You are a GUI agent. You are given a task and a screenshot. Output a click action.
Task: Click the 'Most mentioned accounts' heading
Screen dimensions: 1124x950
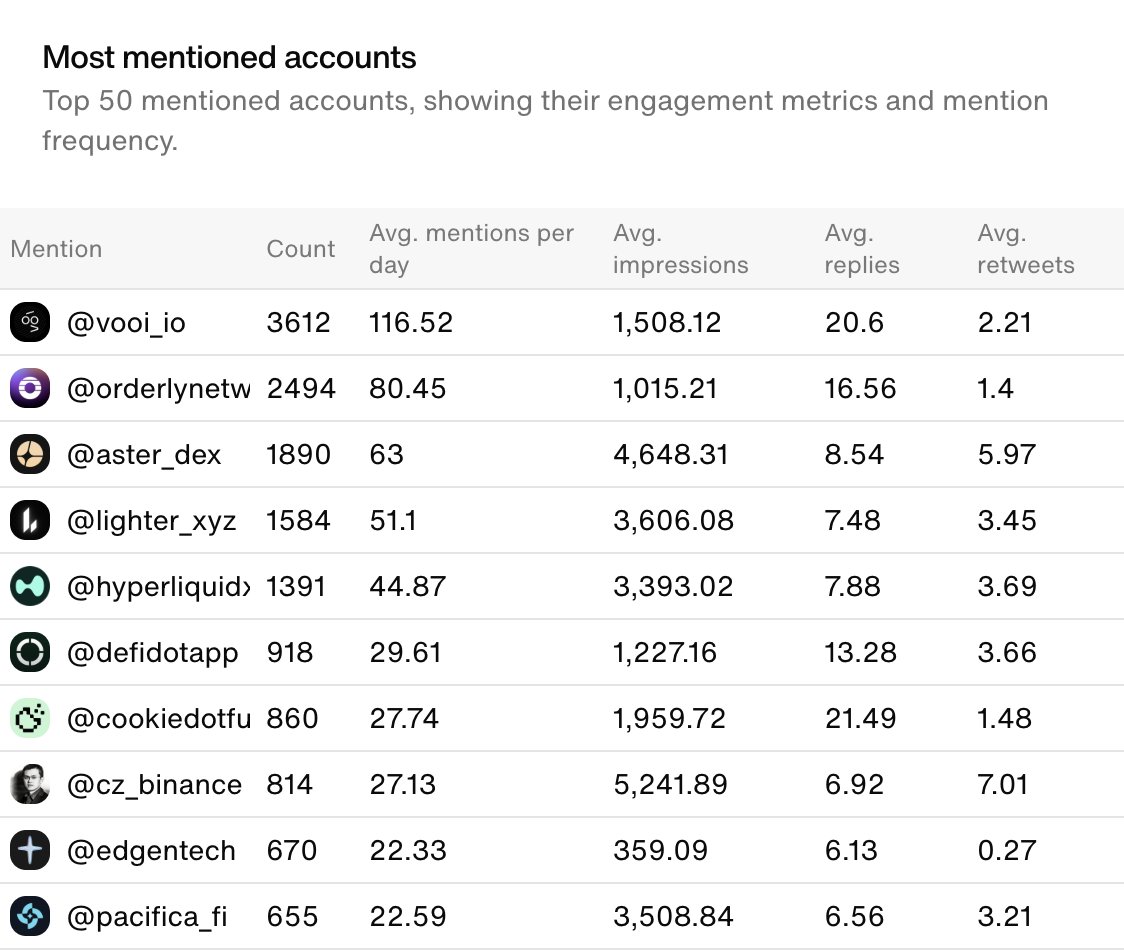(x=229, y=57)
